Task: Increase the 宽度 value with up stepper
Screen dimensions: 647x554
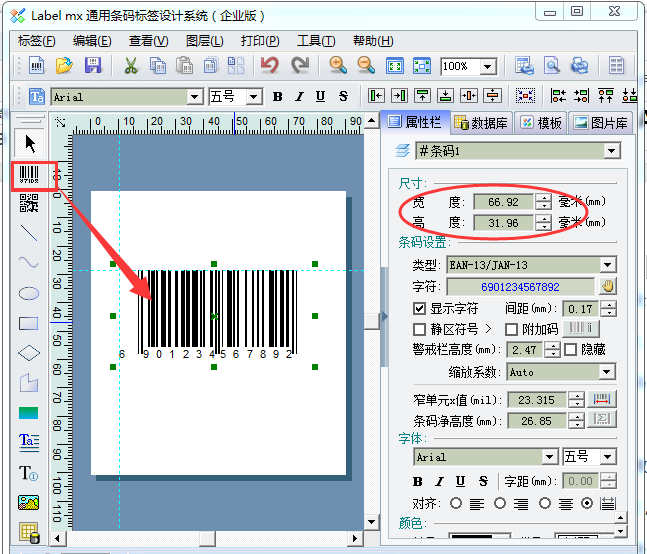Action: click(543, 197)
